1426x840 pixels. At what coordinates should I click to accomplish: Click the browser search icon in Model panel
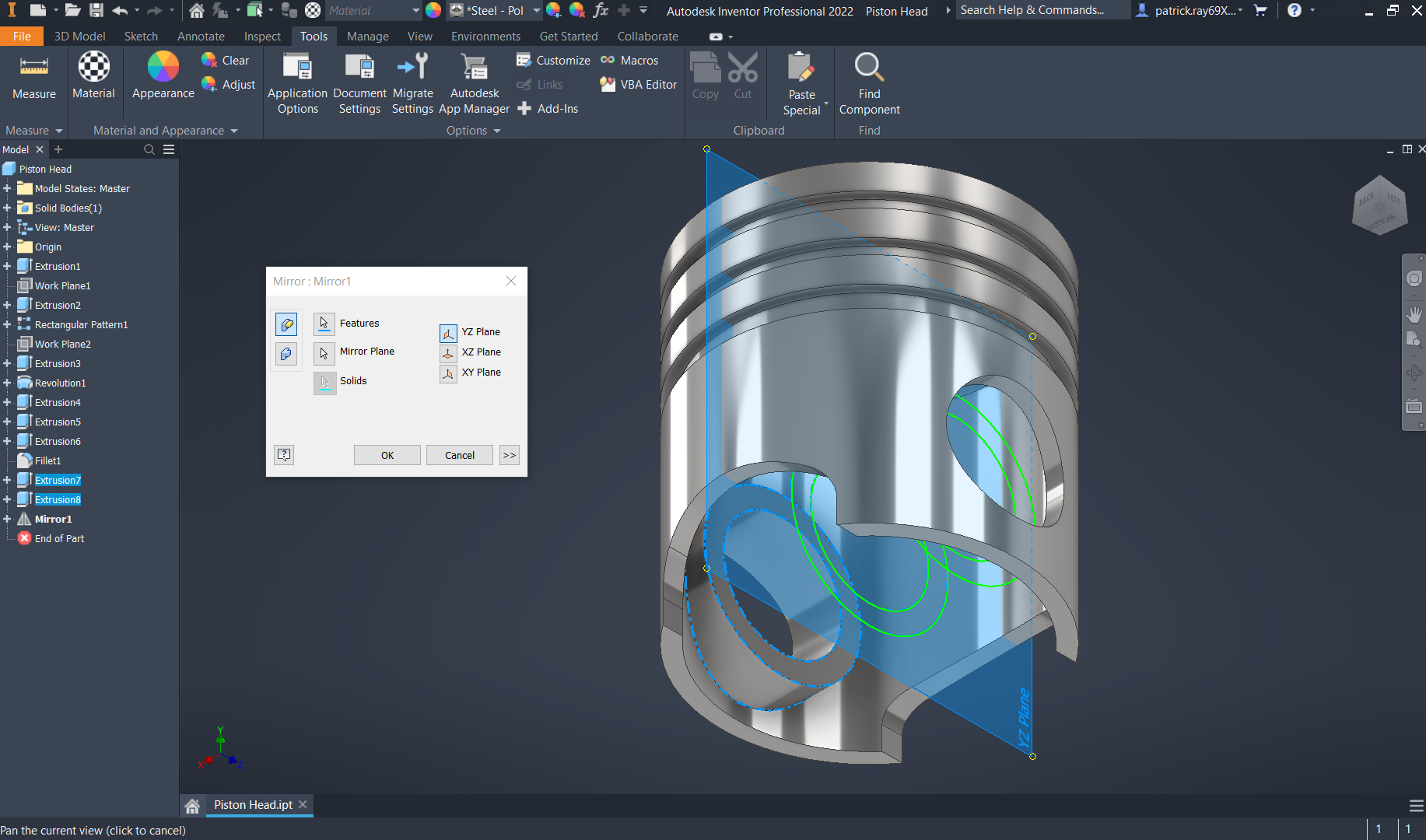149,149
